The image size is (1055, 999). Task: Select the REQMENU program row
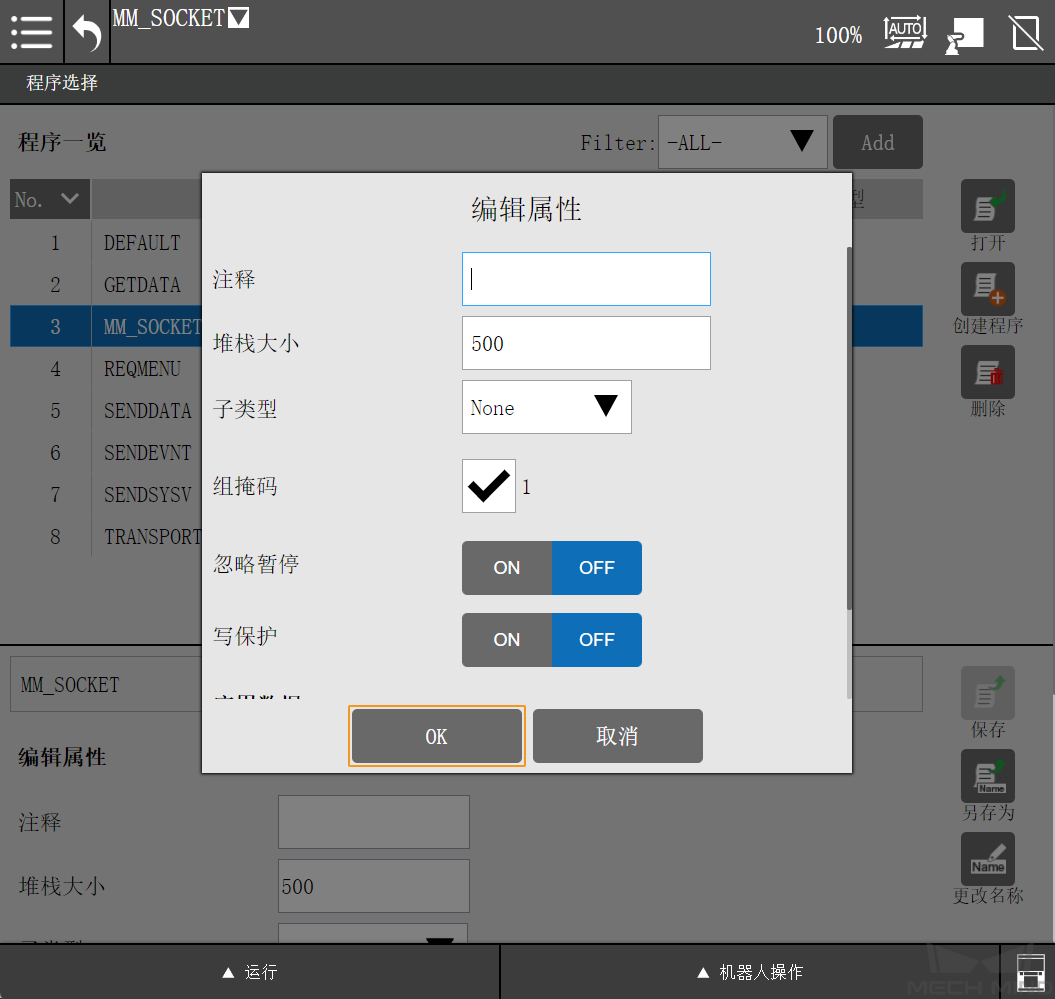tap(106, 369)
